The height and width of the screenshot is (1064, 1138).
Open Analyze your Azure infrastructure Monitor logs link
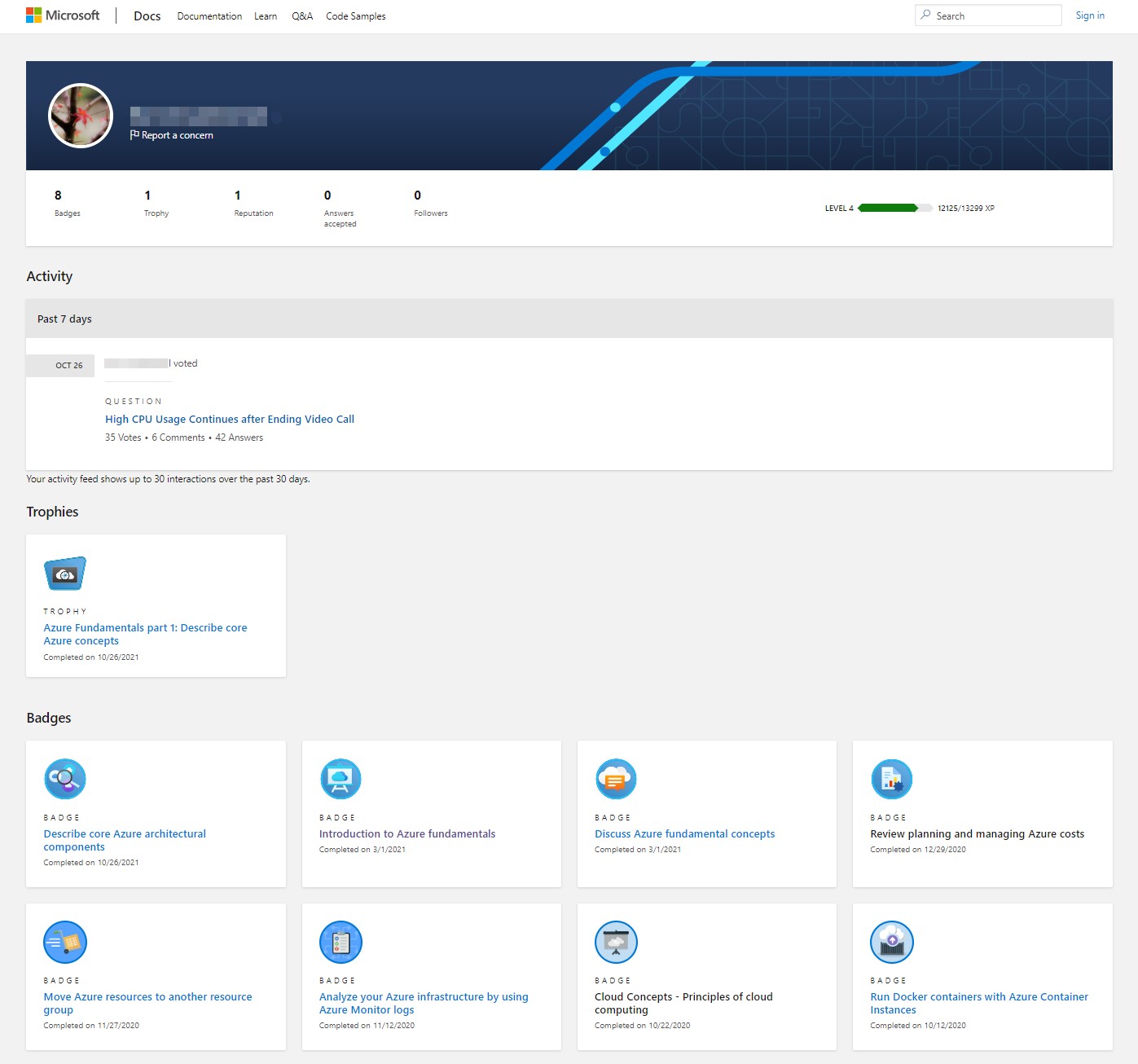tap(424, 1003)
